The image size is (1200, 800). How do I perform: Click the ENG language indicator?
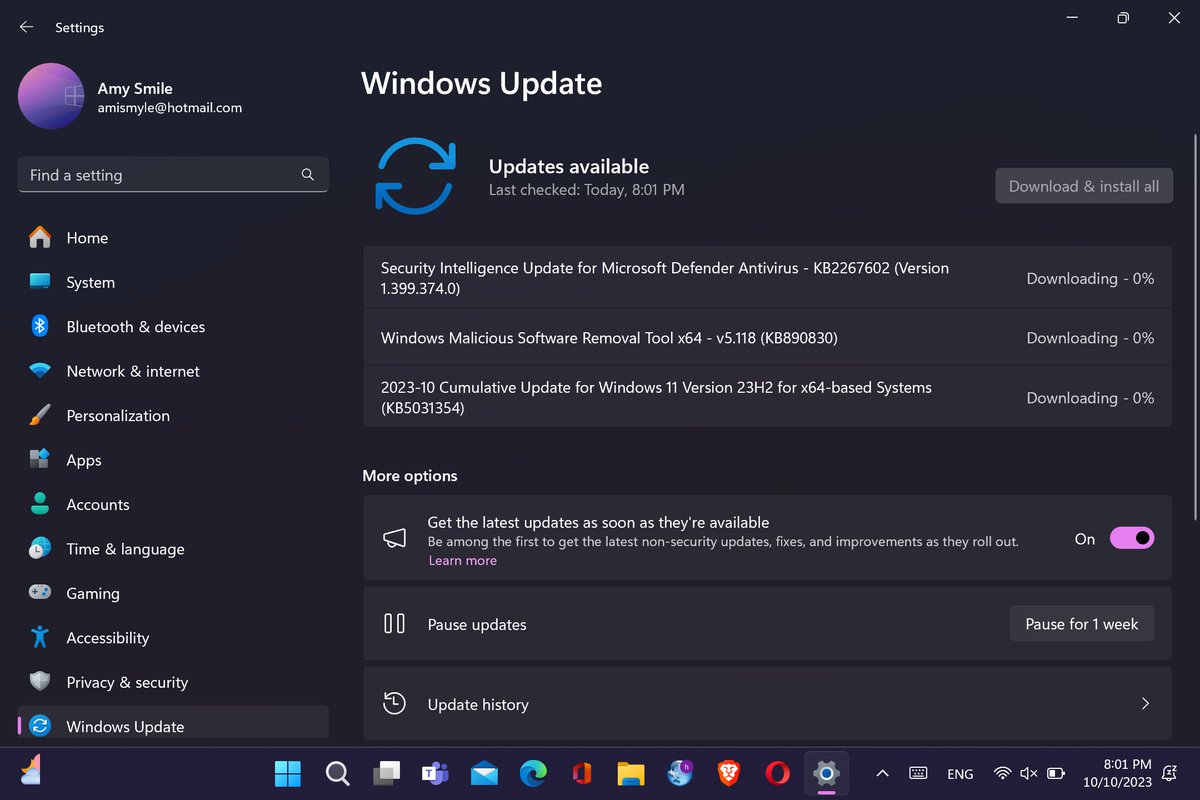pyautogui.click(x=960, y=774)
